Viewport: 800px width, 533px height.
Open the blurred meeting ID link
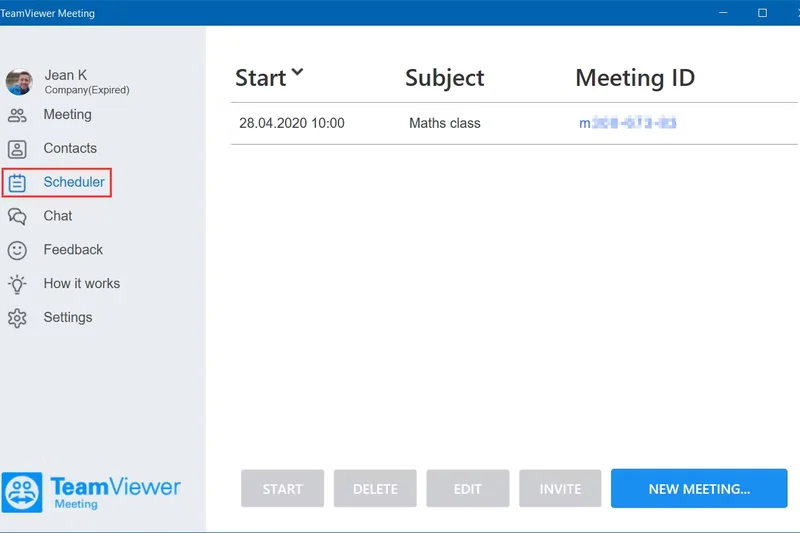(628, 123)
